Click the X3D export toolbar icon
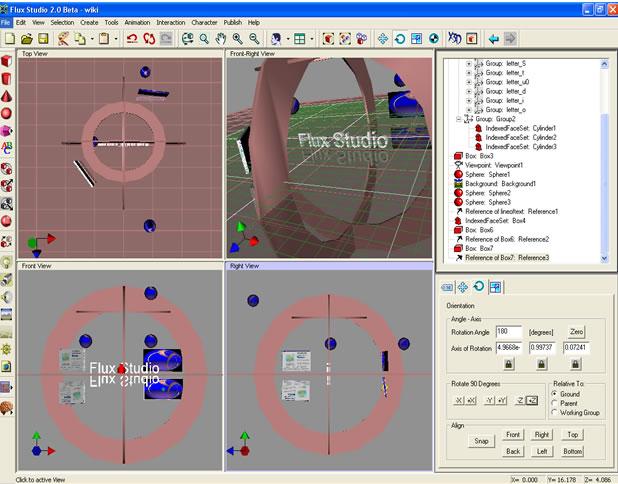This screenshot has width=618, height=484. (455, 39)
